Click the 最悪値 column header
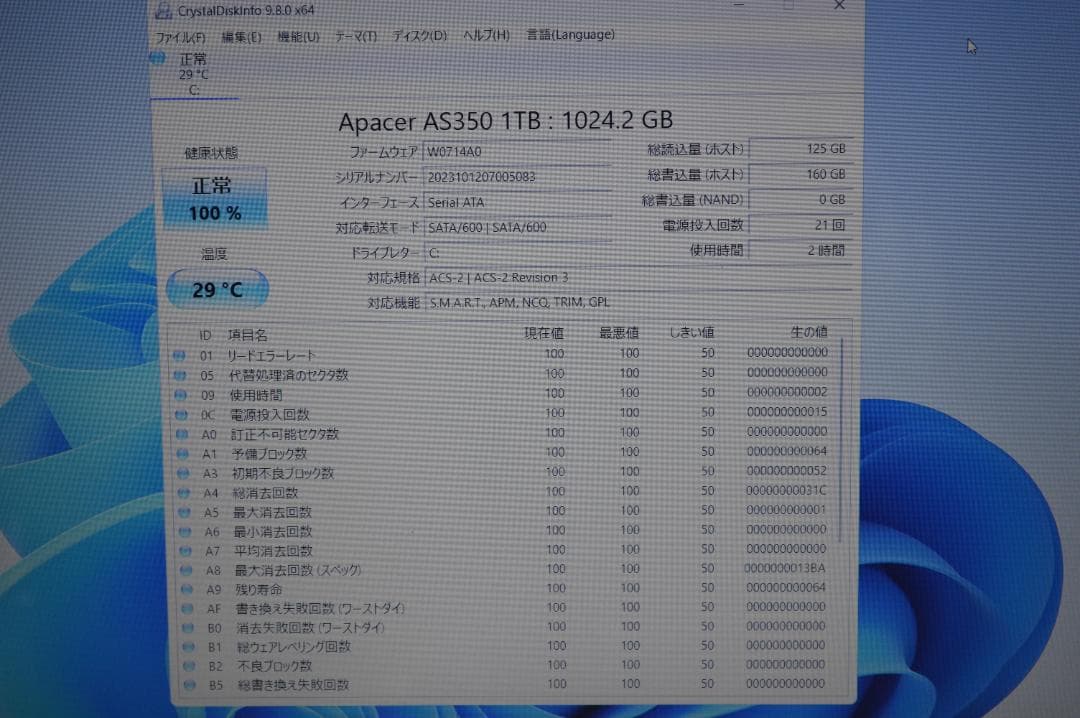Viewport: 1080px width, 718px height. pos(619,333)
